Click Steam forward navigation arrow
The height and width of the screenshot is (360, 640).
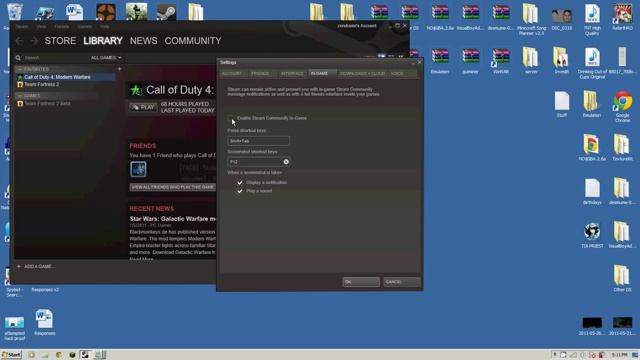pos(34,41)
